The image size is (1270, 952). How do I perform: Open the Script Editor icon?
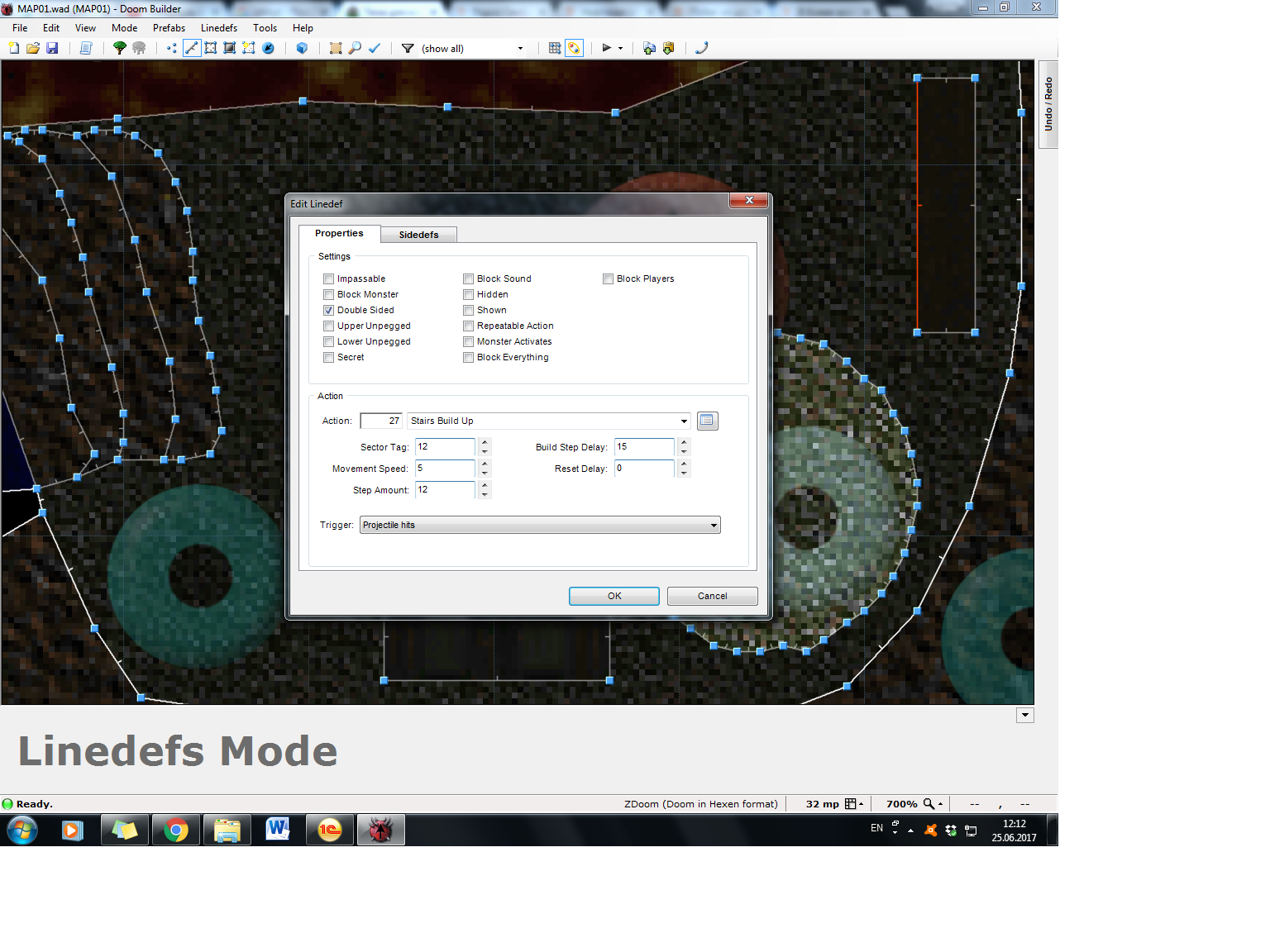85,48
